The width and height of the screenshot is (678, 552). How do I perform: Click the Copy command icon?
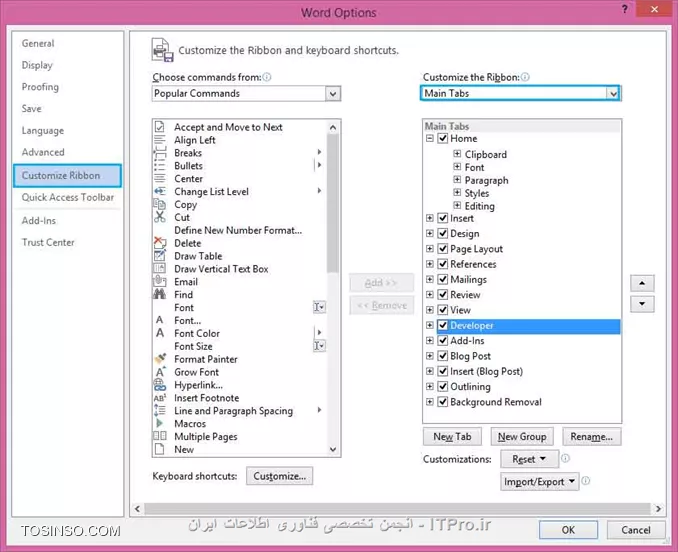tap(160, 204)
